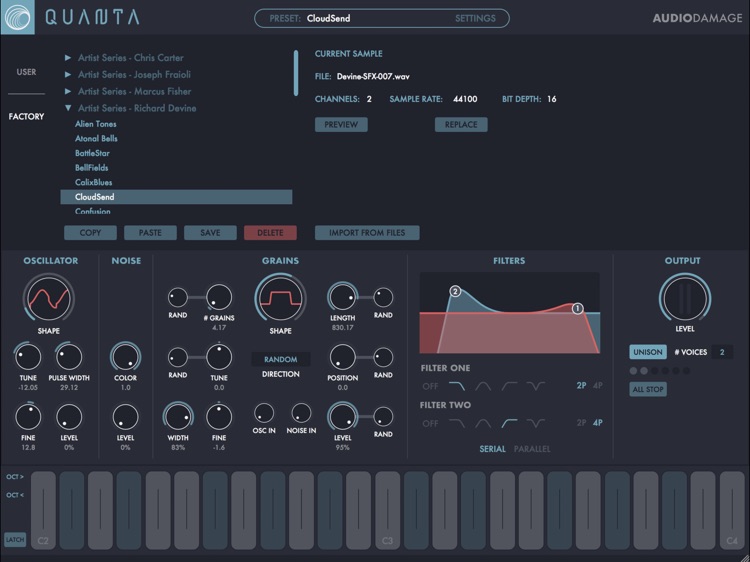Image resolution: width=750 pixels, height=562 pixels.
Task: Set Filter One to 4P slope
Action: click(597, 386)
